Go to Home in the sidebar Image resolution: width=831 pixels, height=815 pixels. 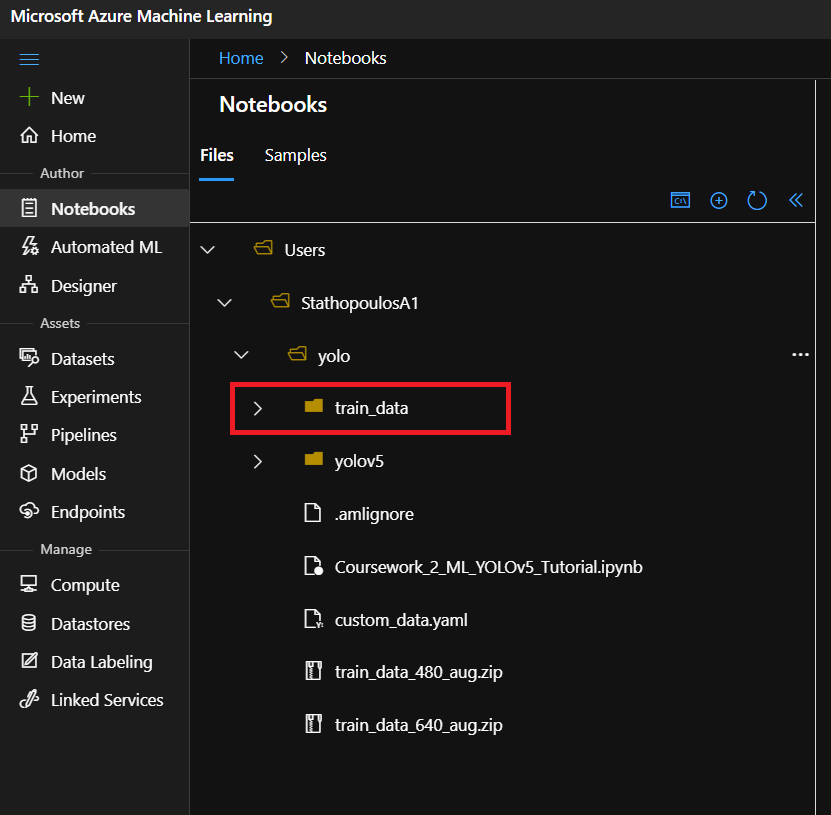74,136
